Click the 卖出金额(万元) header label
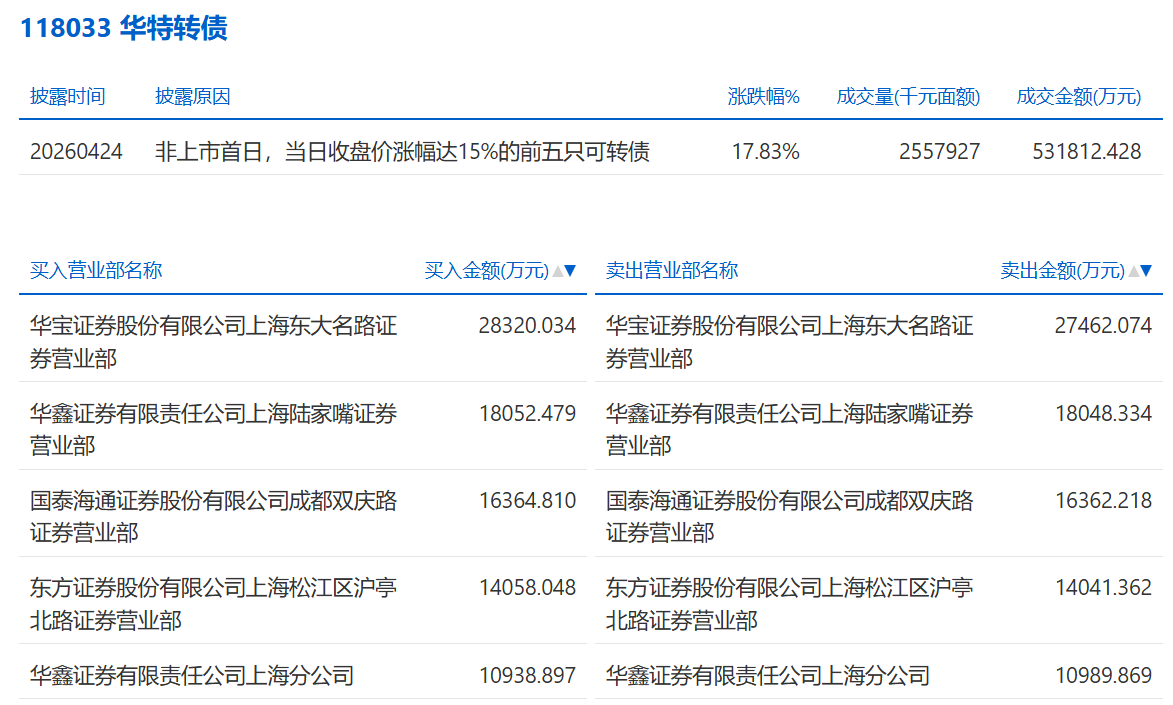Screen dimensions: 1173x705 click(1062, 270)
